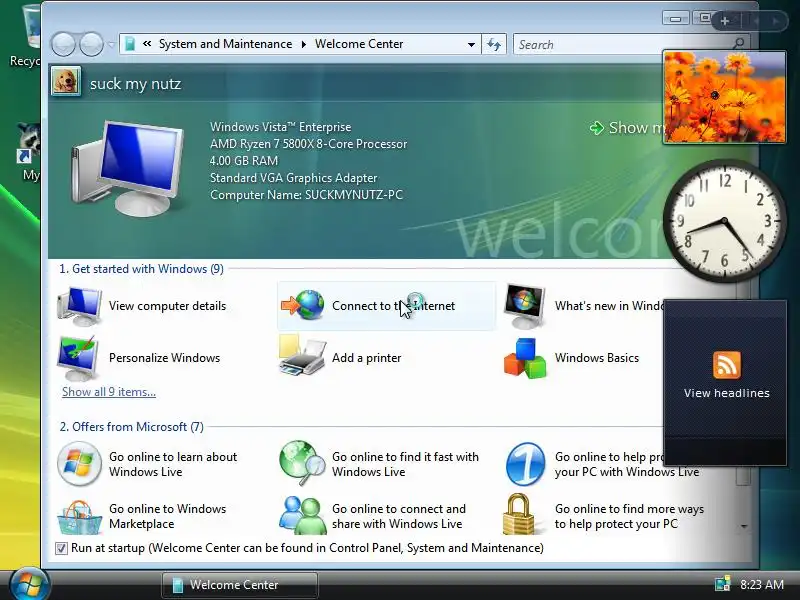Screen dimensions: 800x600
Task: Click Go online to connect and share text
Action: pyautogui.click(x=398, y=516)
